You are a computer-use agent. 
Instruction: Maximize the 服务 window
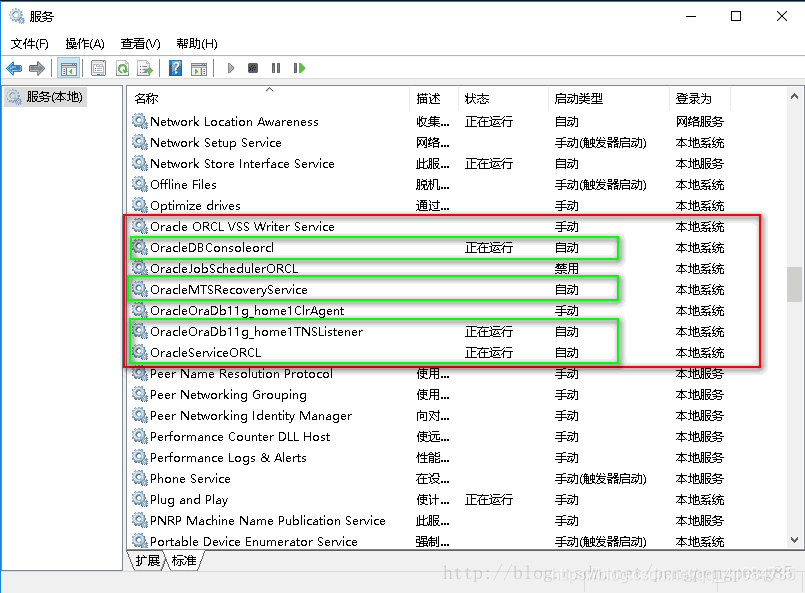(736, 16)
